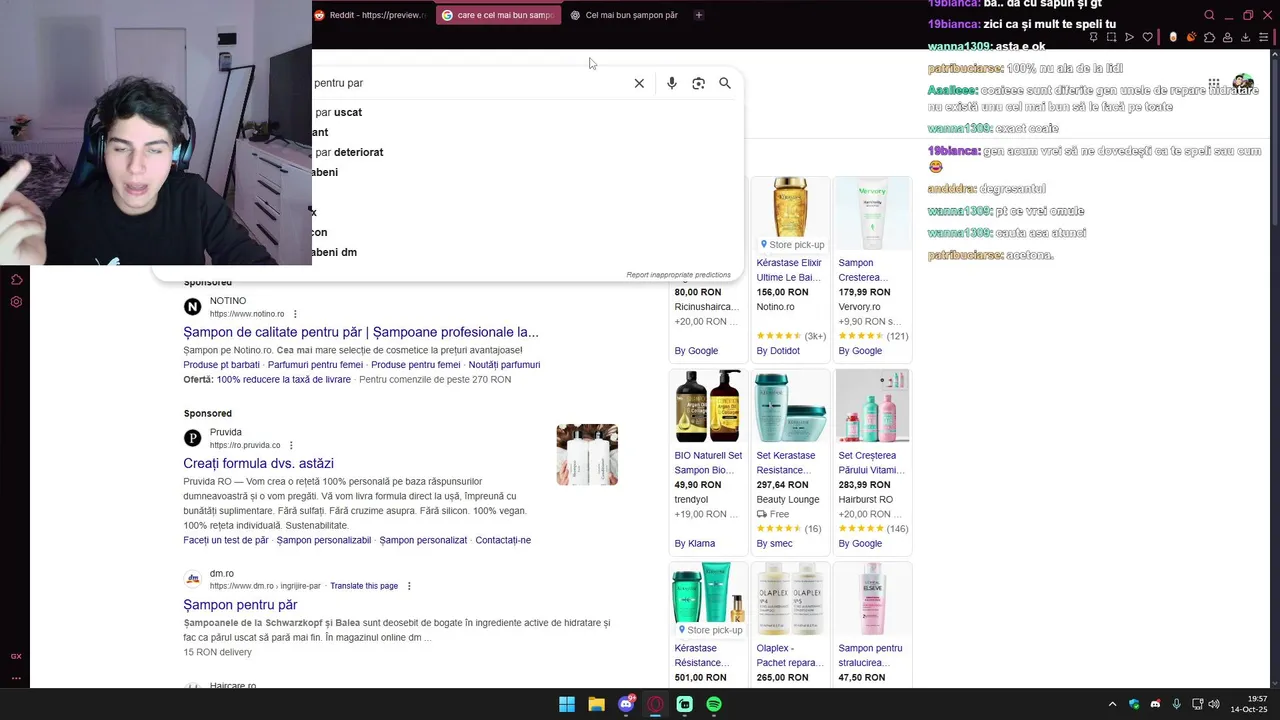The image size is (1280, 720).
Task: Select the 'care e cel mai bun sampo' tab
Action: (x=498, y=15)
